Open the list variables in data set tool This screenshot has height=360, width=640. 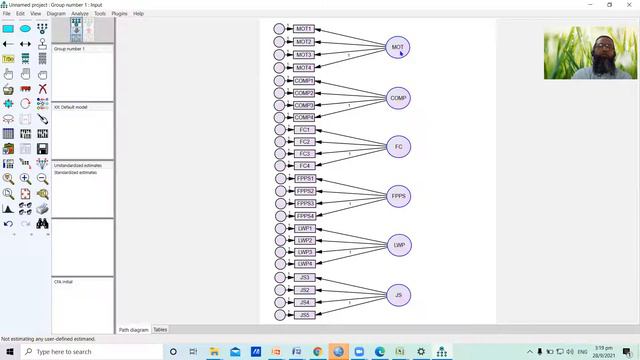point(42,59)
